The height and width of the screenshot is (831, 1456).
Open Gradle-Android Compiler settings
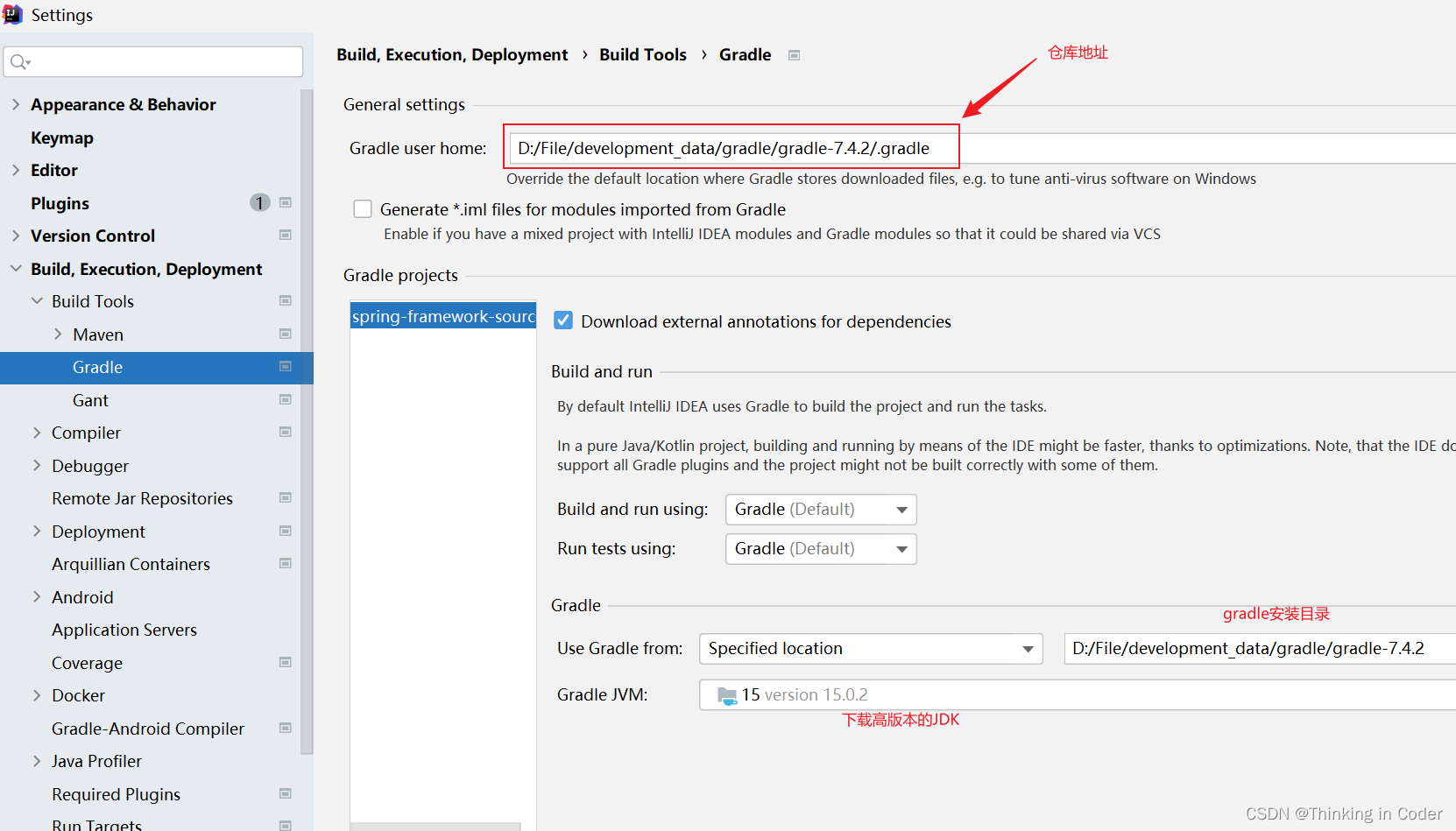click(x=148, y=729)
